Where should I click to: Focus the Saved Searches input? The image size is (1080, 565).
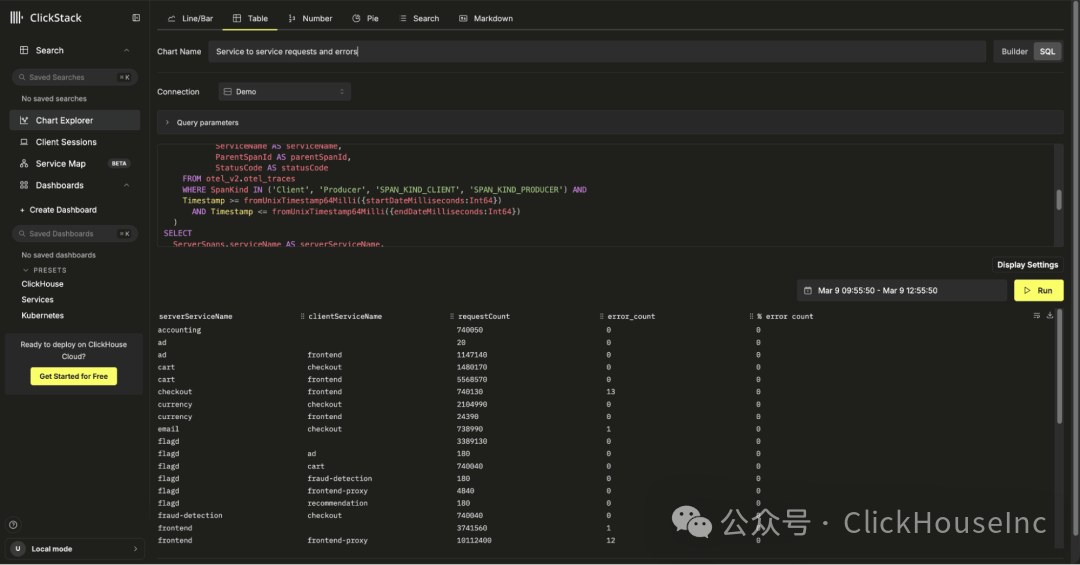pos(74,77)
